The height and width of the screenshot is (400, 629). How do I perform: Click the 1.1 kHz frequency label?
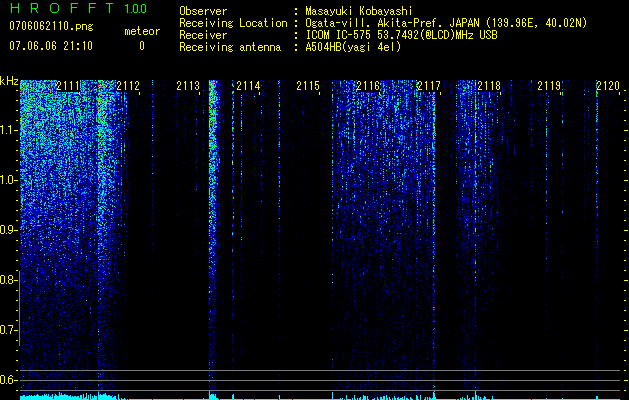7,130
